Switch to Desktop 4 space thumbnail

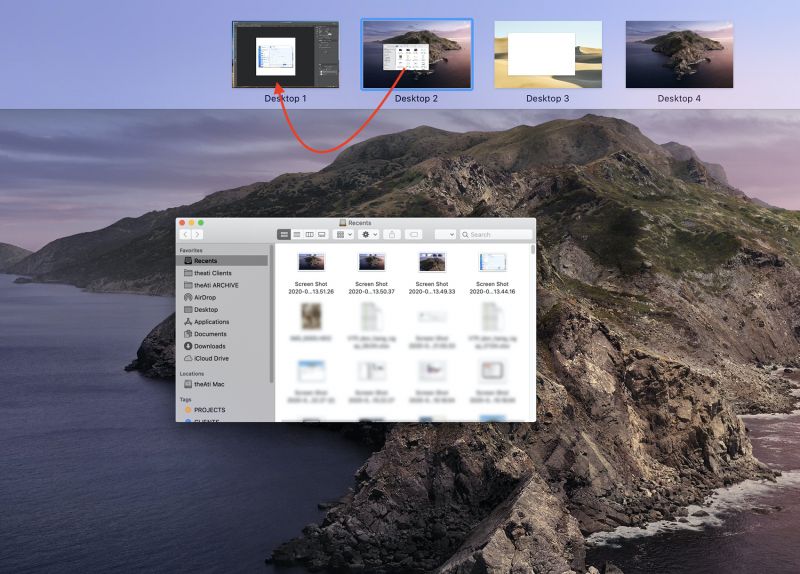[x=679, y=55]
